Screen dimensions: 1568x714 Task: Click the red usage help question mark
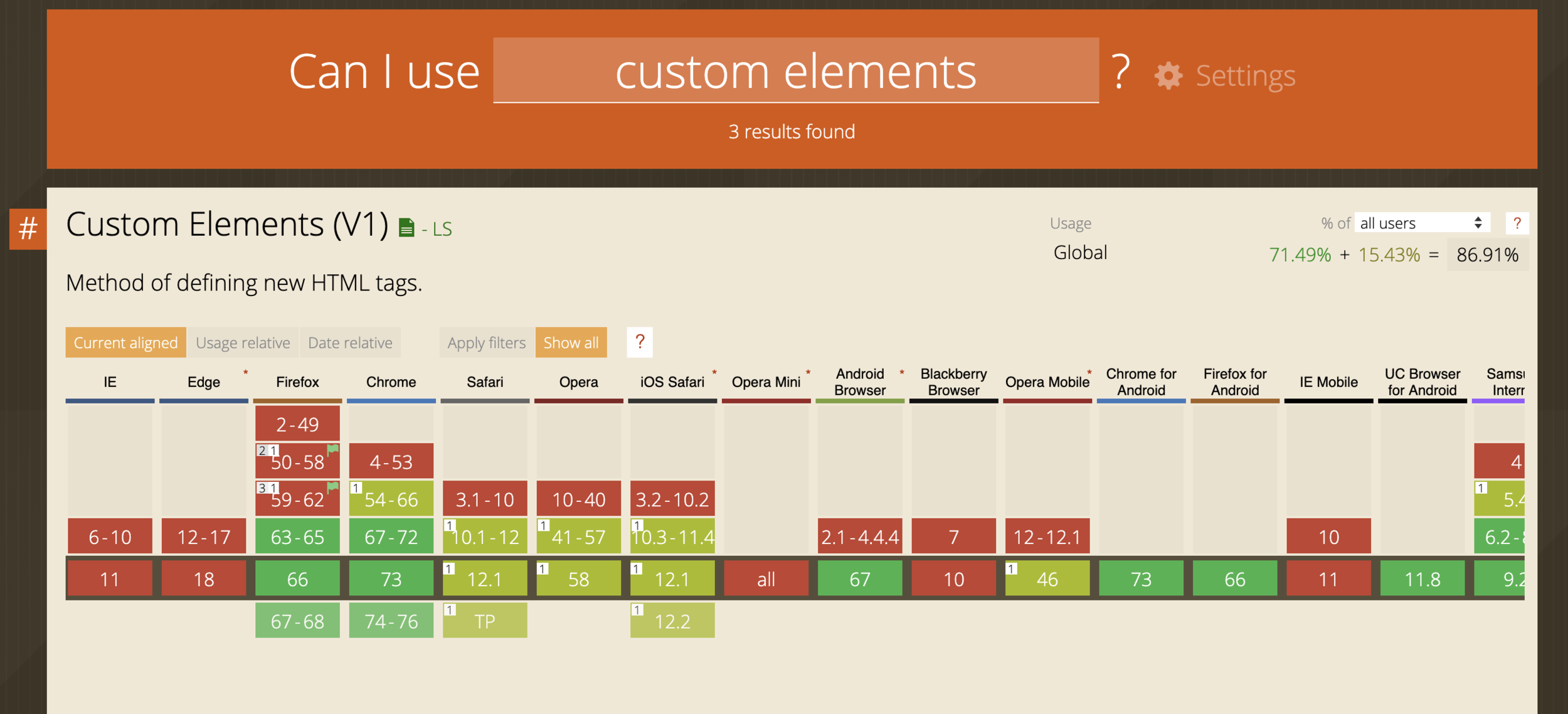click(x=1517, y=223)
